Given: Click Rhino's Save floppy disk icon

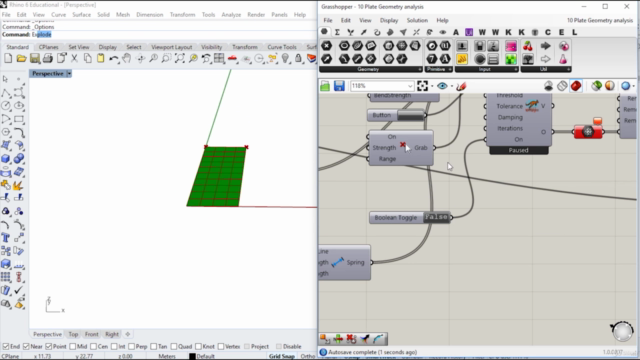Looking at the screenshot, I should pos(35,59).
